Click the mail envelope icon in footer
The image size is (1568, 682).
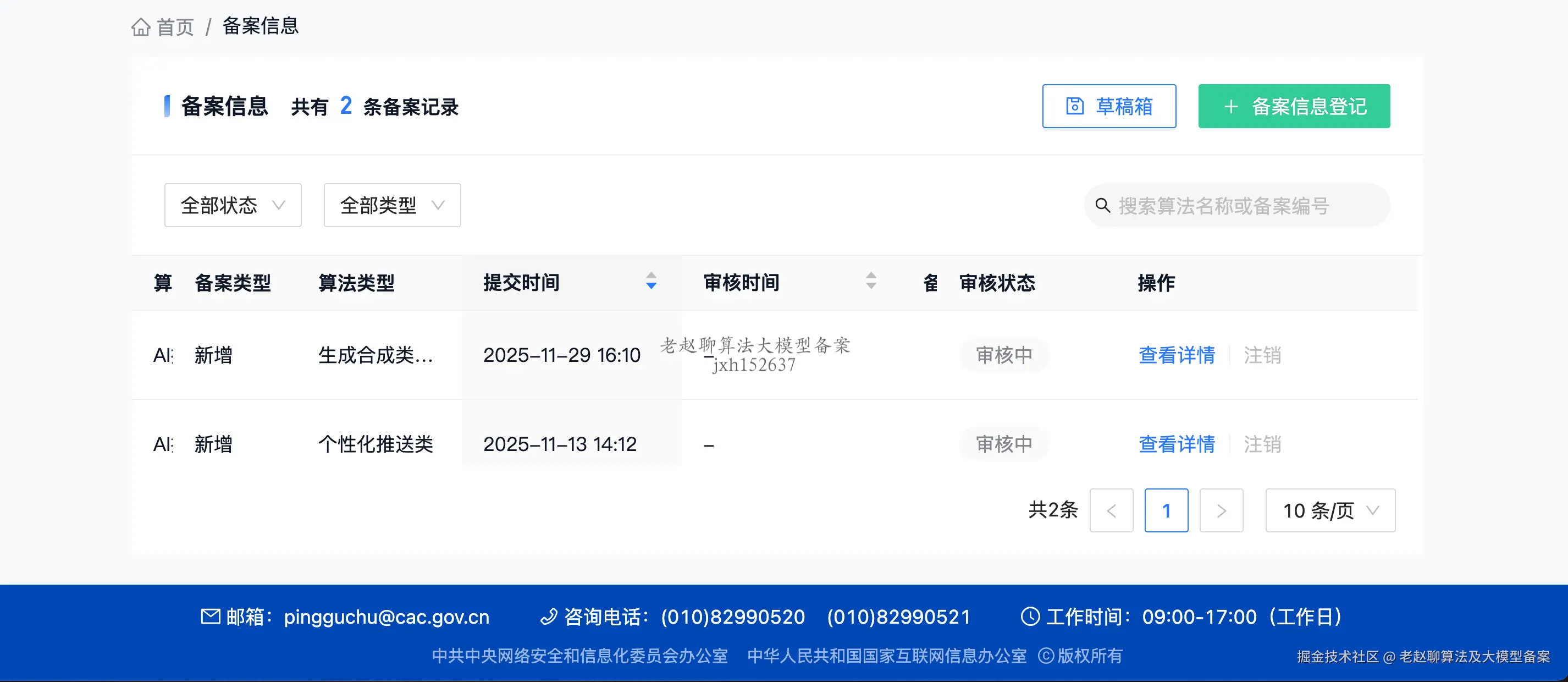[x=211, y=616]
